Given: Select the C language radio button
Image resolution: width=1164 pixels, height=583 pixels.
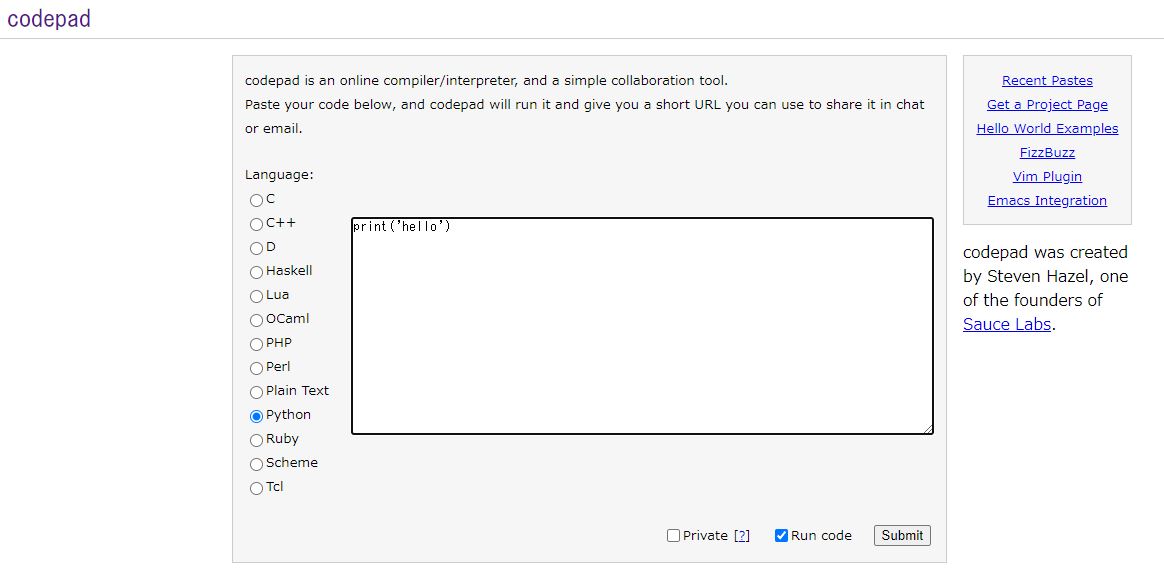Looking at the screenshot, I should 256,200.
